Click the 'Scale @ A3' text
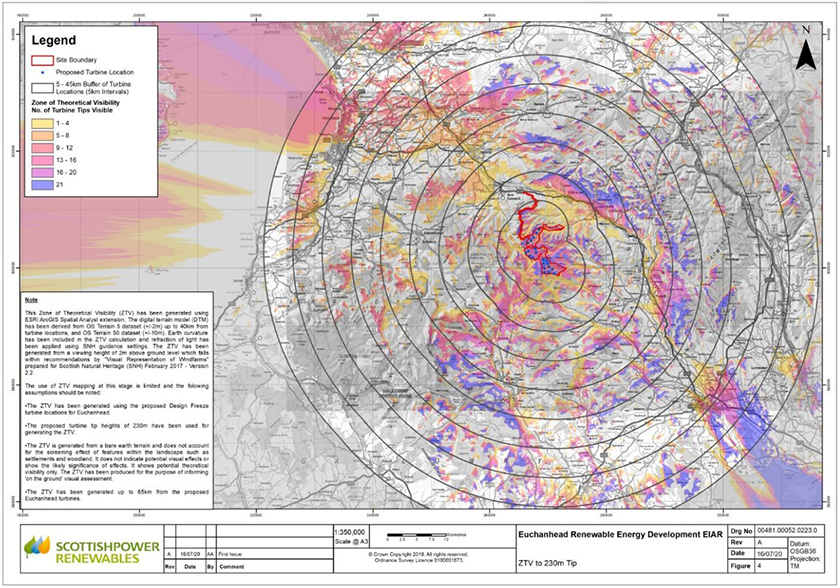 (x=350, y=541)
